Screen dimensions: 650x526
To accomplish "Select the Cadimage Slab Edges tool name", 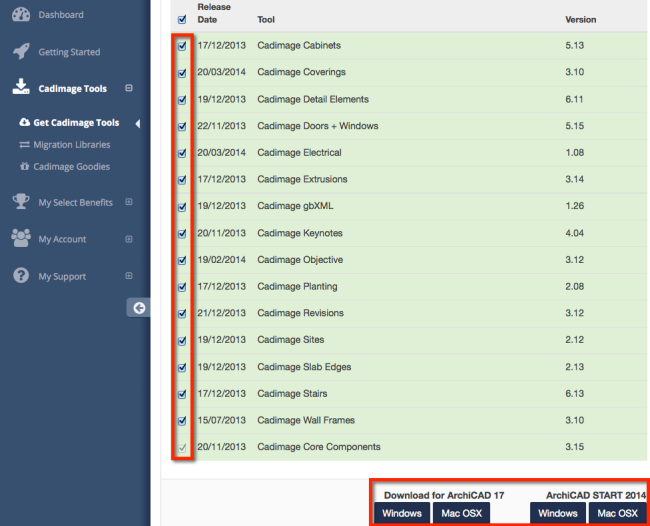I will [x=304, y=367].
